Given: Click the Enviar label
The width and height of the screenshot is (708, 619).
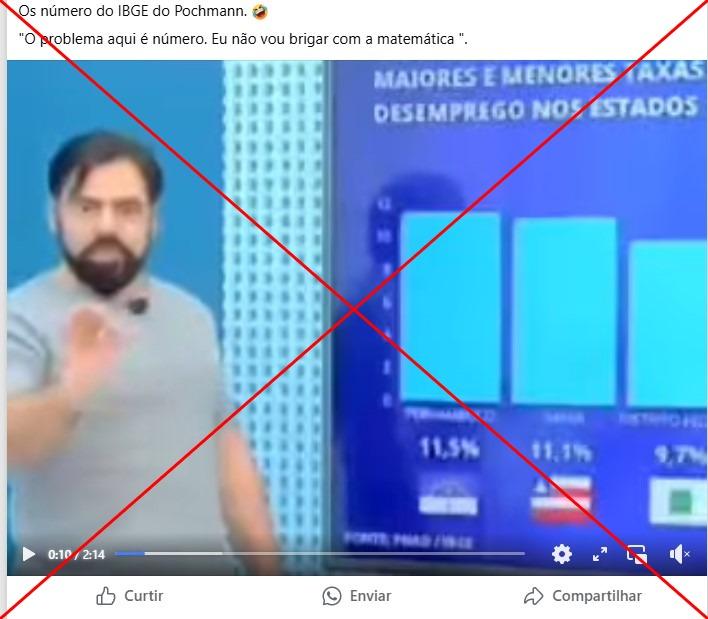Looking at the screenshot, I should [x=370, y=596].
